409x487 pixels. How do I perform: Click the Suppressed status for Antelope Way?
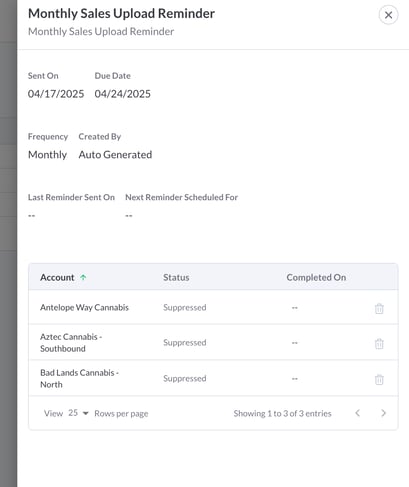tap(185, 307)
